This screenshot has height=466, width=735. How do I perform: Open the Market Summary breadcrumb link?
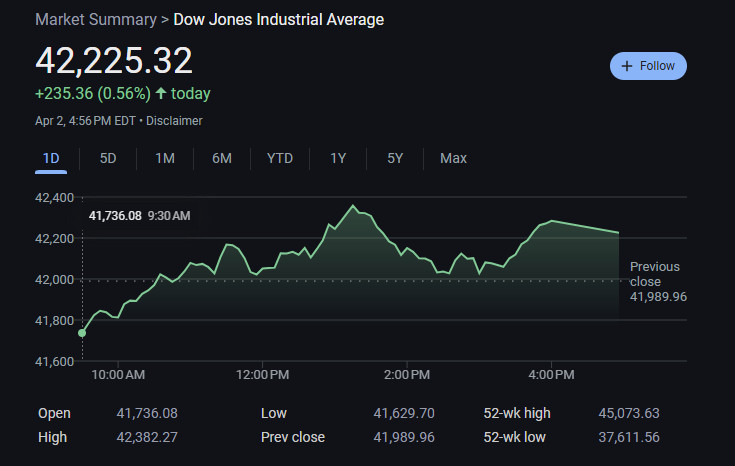[96, 20]
